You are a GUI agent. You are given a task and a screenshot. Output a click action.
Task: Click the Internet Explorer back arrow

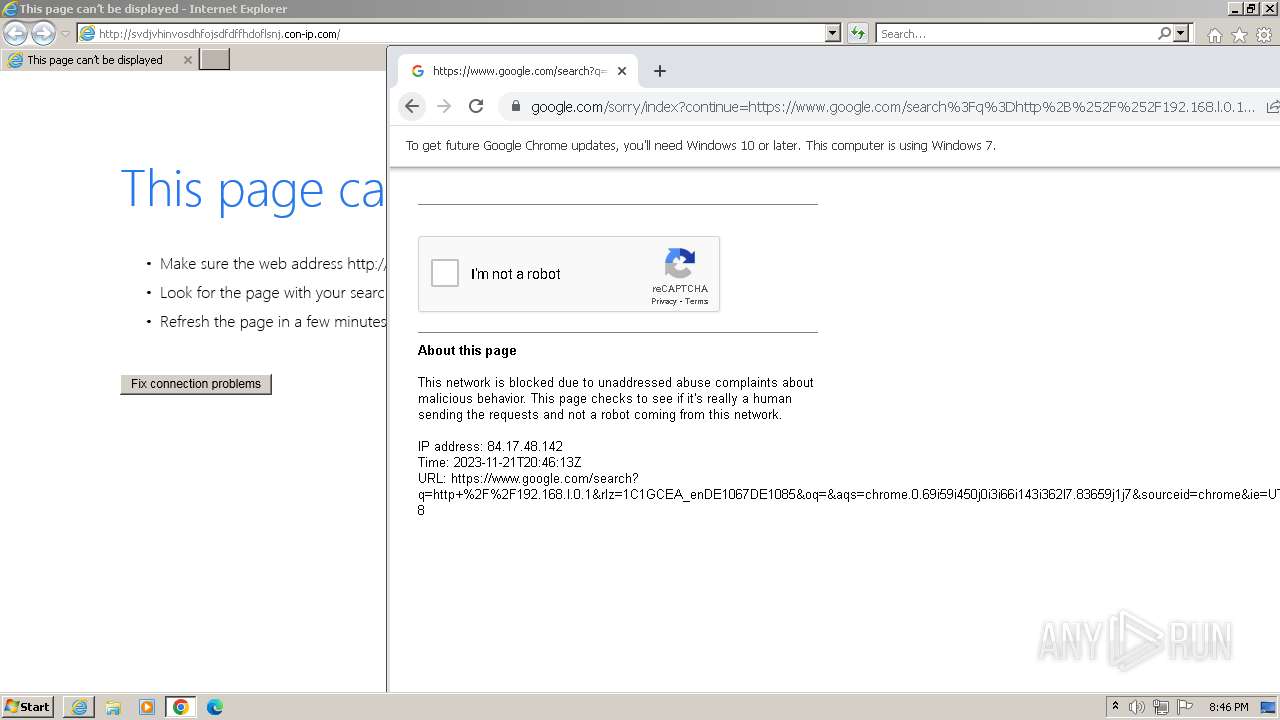[x=15, y=33]
